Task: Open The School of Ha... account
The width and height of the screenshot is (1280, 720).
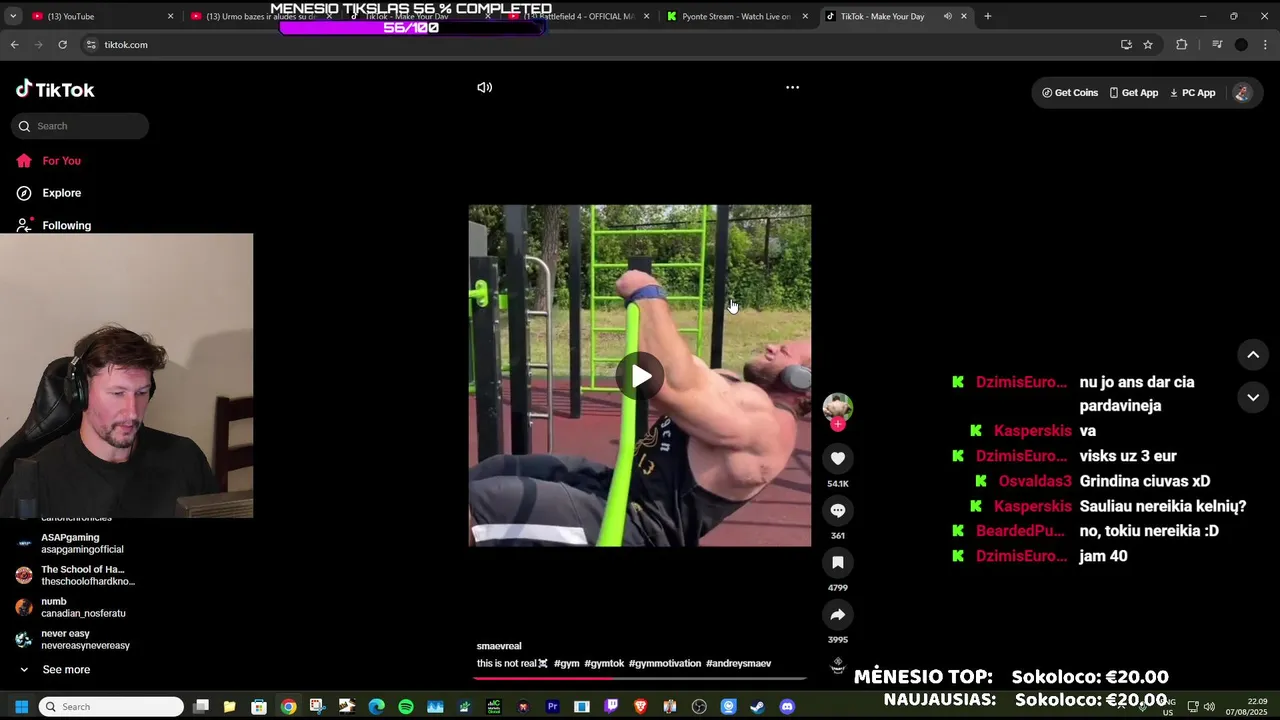Action: (x=75, y=575)
